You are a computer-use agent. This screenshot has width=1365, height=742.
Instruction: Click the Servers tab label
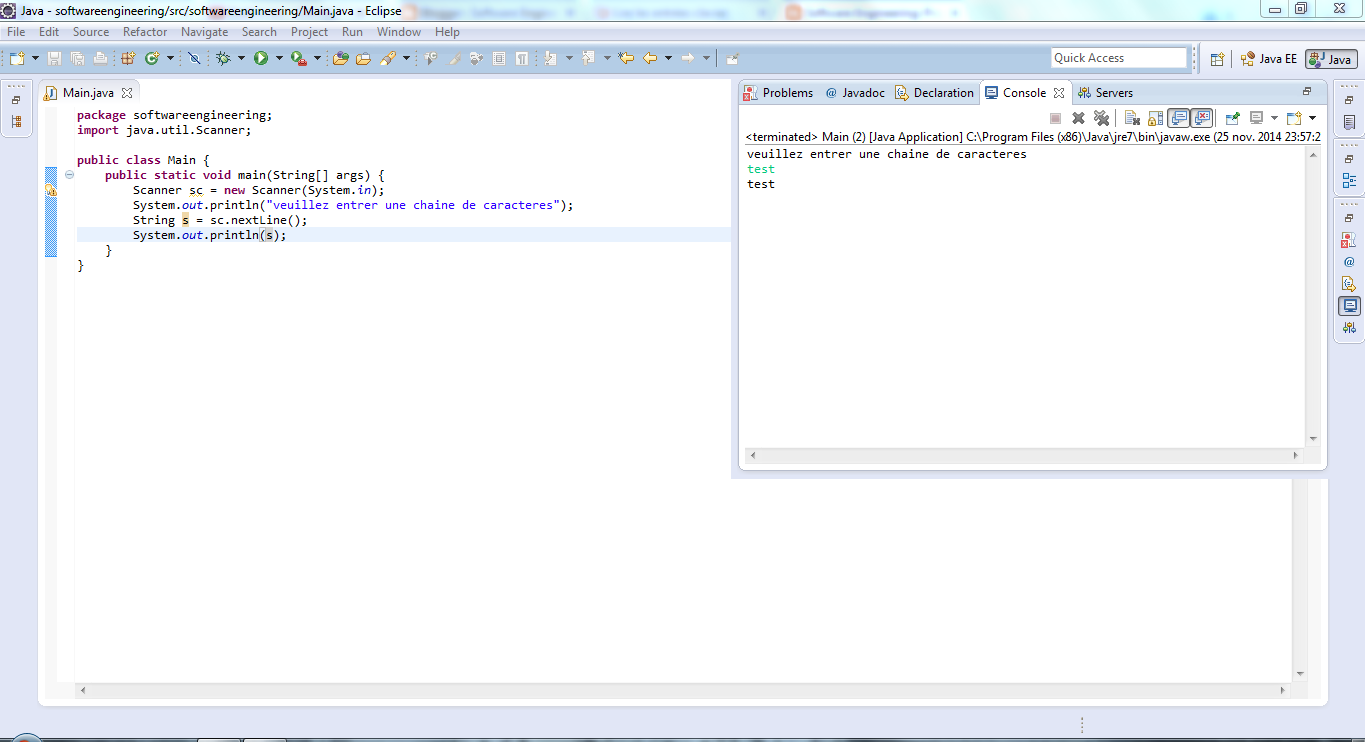(x=1113, y=92)
